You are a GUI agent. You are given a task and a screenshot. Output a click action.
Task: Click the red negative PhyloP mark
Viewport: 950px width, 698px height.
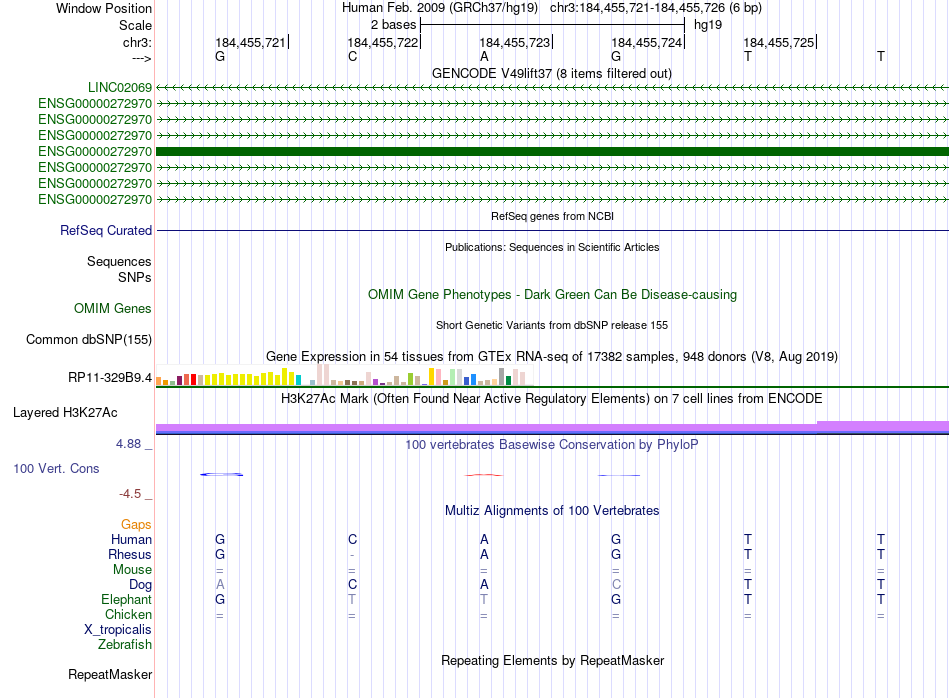pos(483,475)
